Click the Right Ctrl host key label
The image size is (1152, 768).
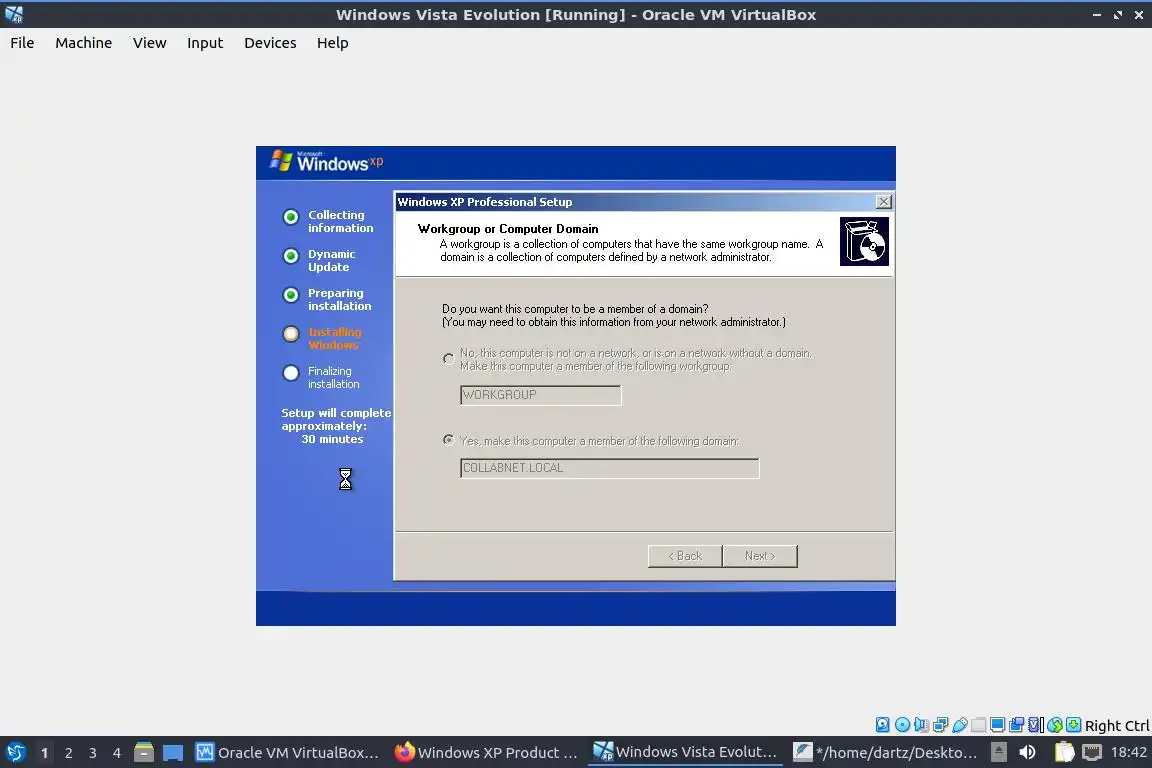(x=1117, y=726)
